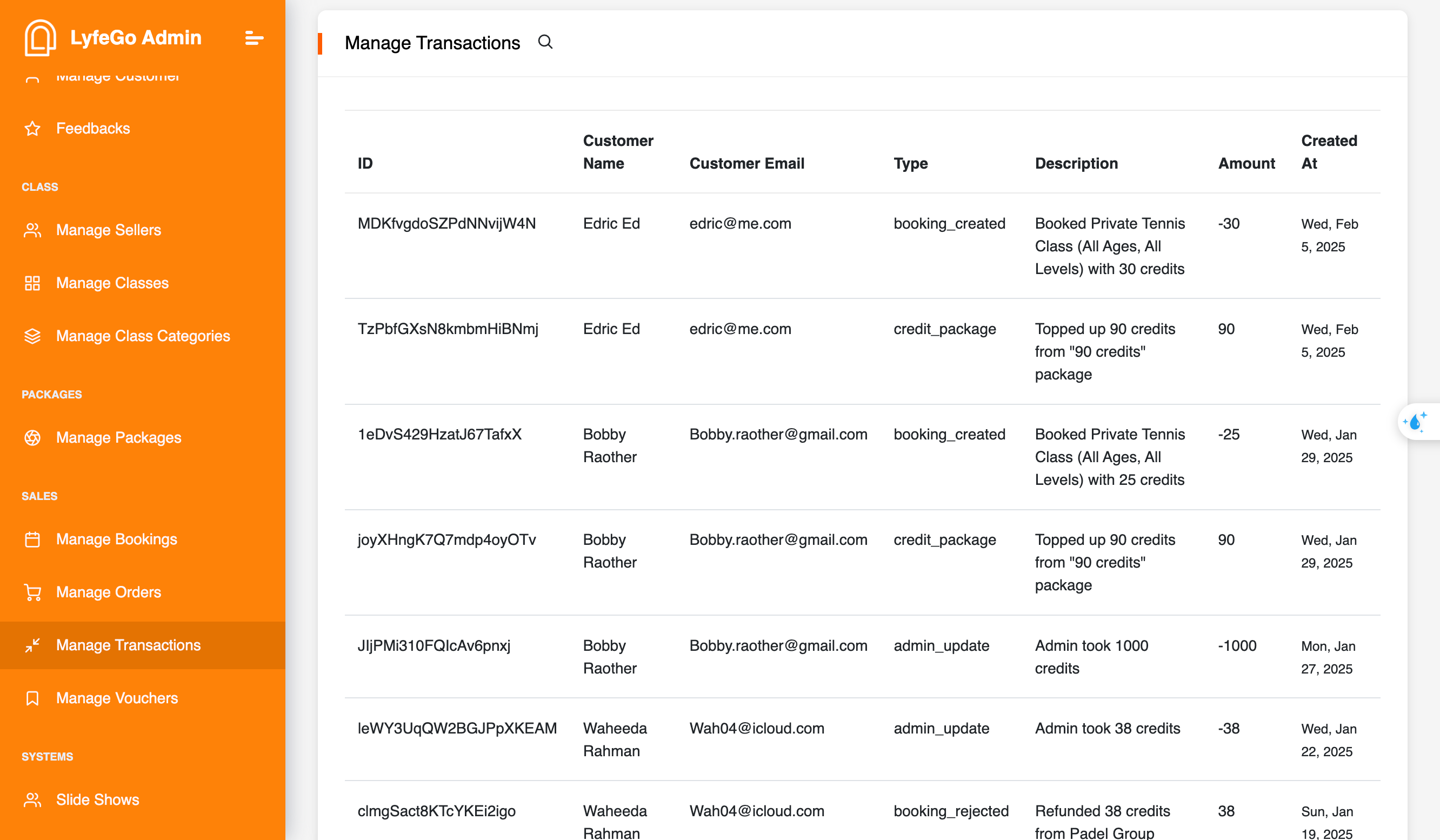The image size is (1440, 840).
Task: Click the LyfeGo Admin logo icon
Action: pos(40,38)
